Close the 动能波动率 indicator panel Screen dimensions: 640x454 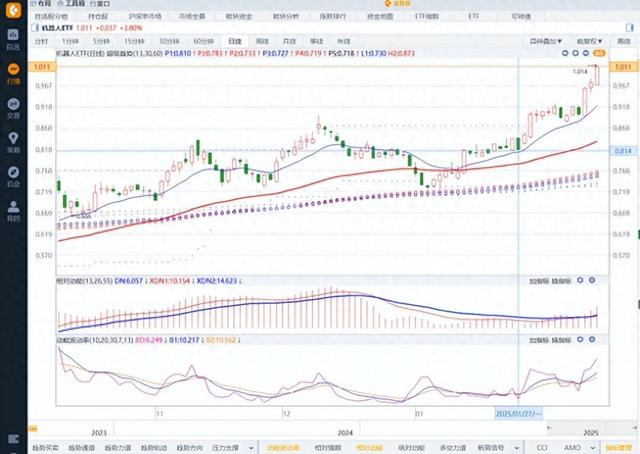(592, 339)
